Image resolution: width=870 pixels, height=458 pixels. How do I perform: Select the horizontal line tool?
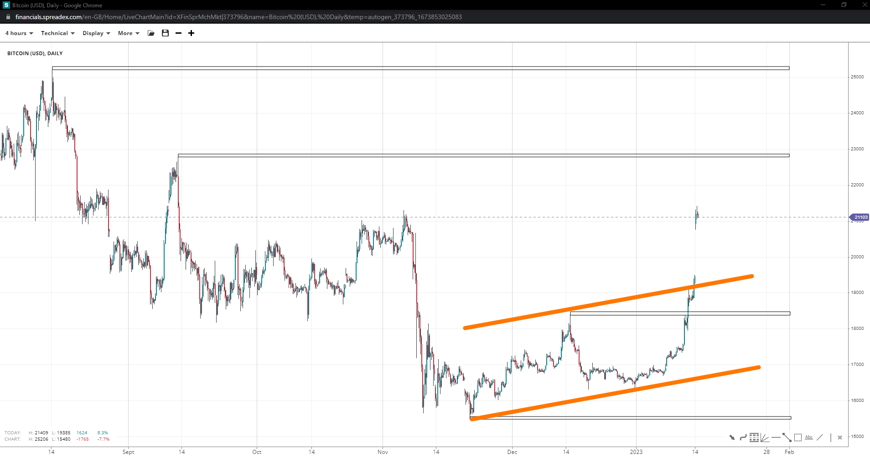776,437
